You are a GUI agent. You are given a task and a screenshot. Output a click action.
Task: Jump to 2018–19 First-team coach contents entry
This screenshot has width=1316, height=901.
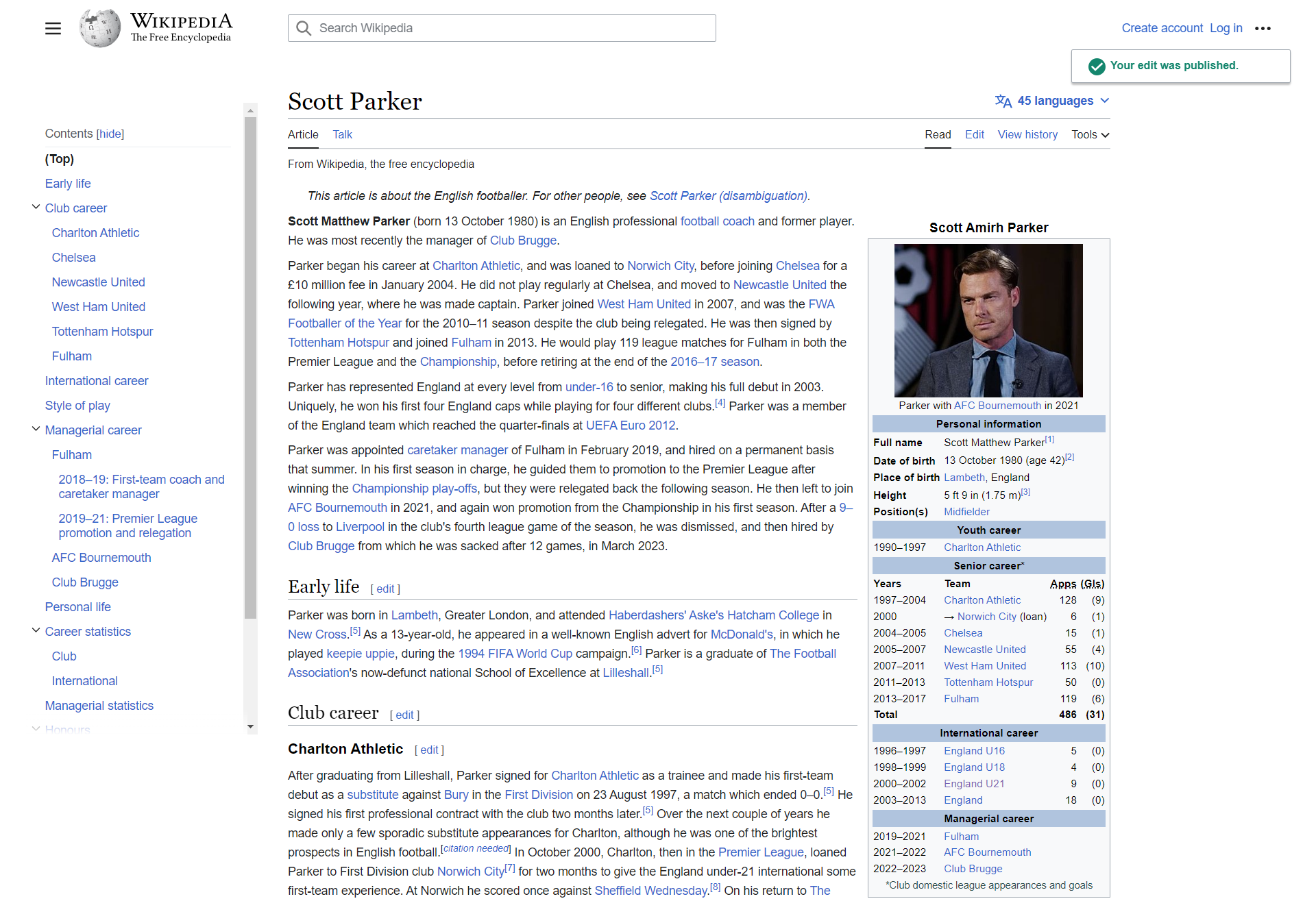(x=141, y=486)
